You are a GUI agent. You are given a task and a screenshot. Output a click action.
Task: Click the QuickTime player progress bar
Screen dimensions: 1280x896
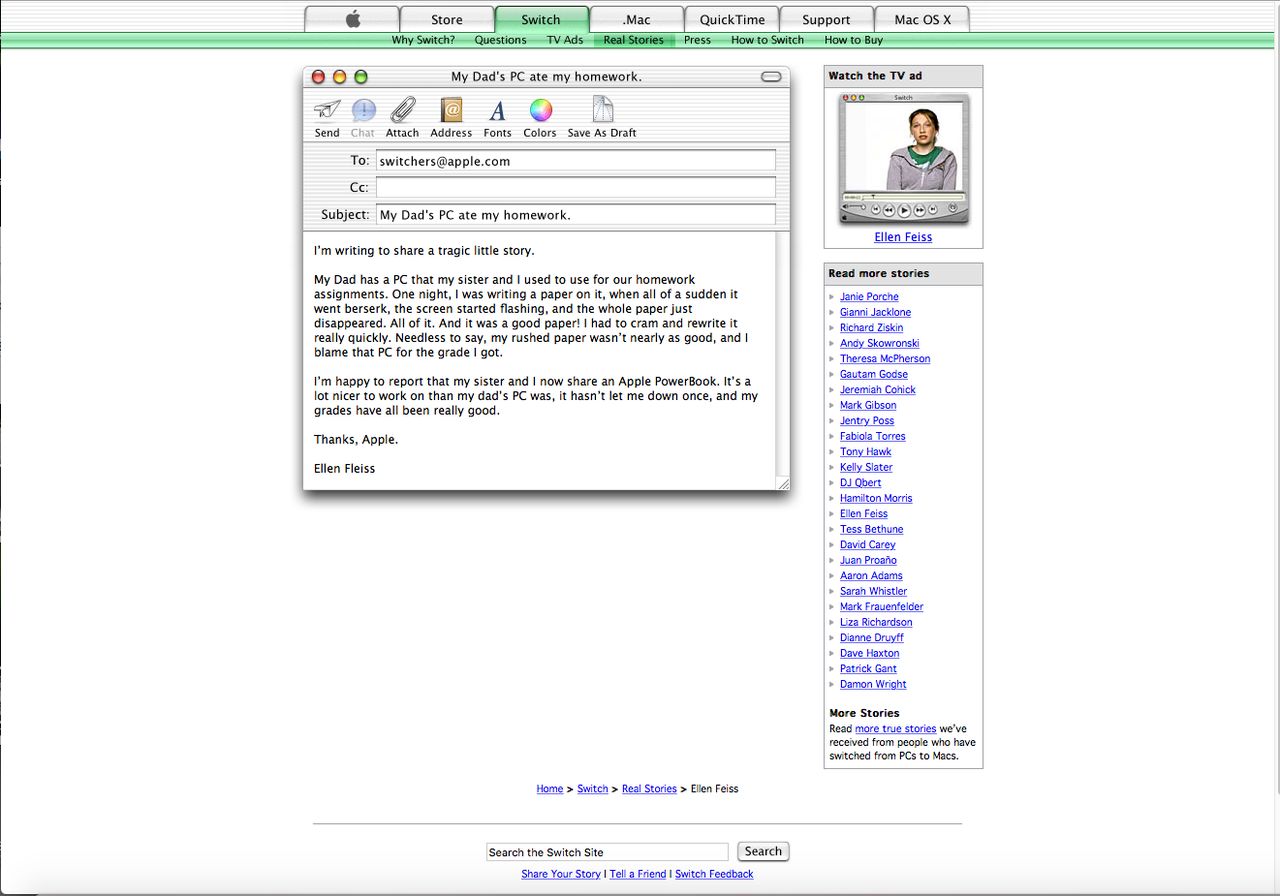[x=912, y=197]
